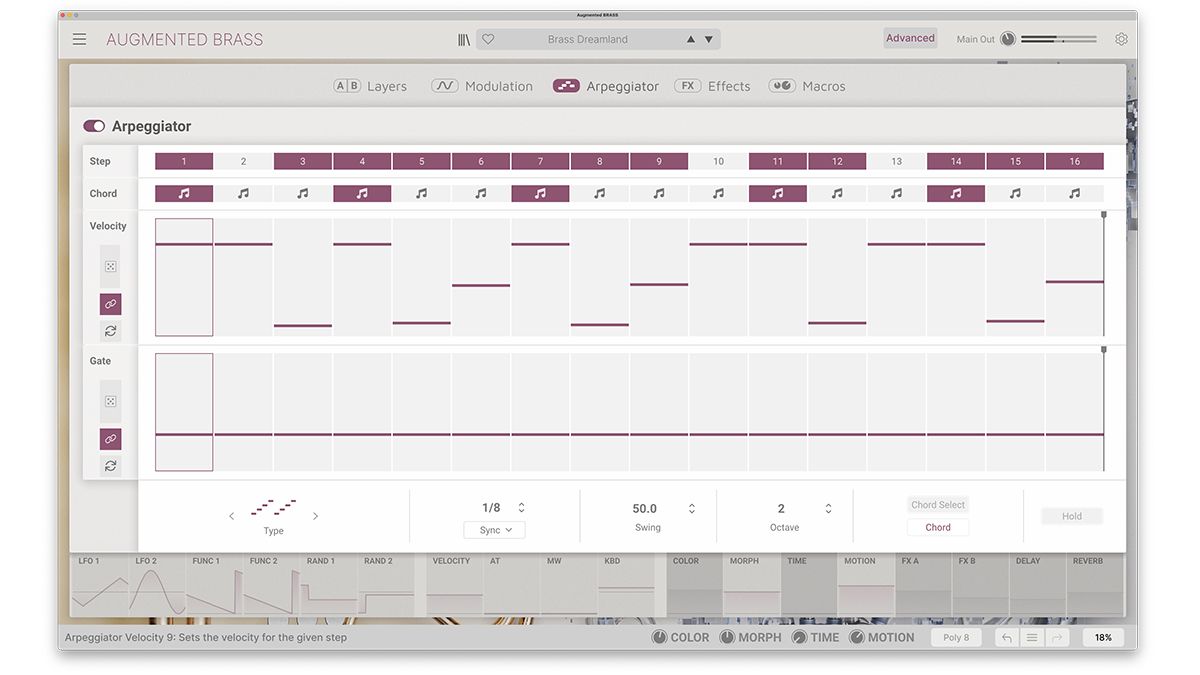Click the velocity sequence length marker
This screenshot has height=675, width=1200.
[1104, 215]
